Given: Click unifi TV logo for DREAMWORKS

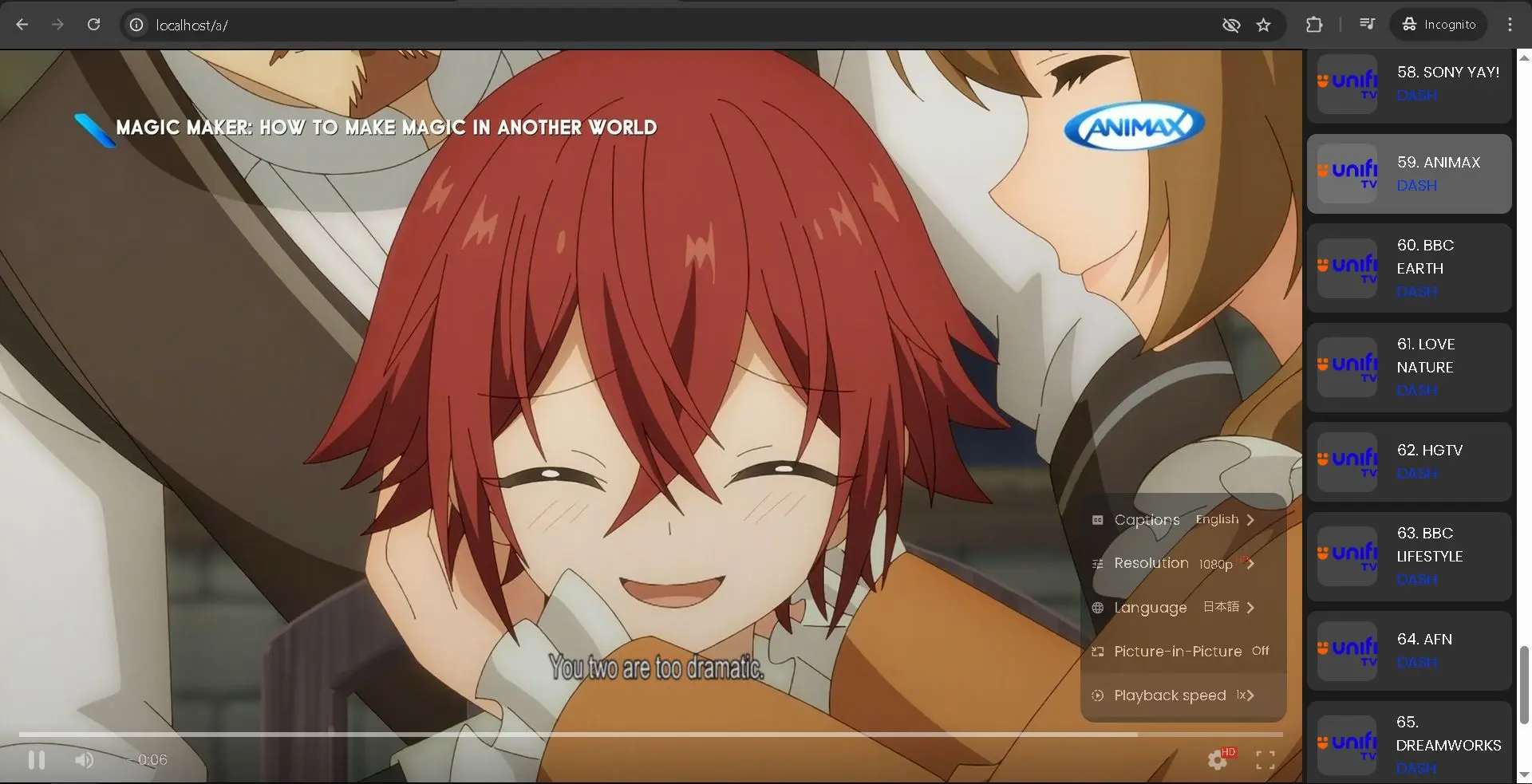Looking at the screenshot, I should [1347, 746].
